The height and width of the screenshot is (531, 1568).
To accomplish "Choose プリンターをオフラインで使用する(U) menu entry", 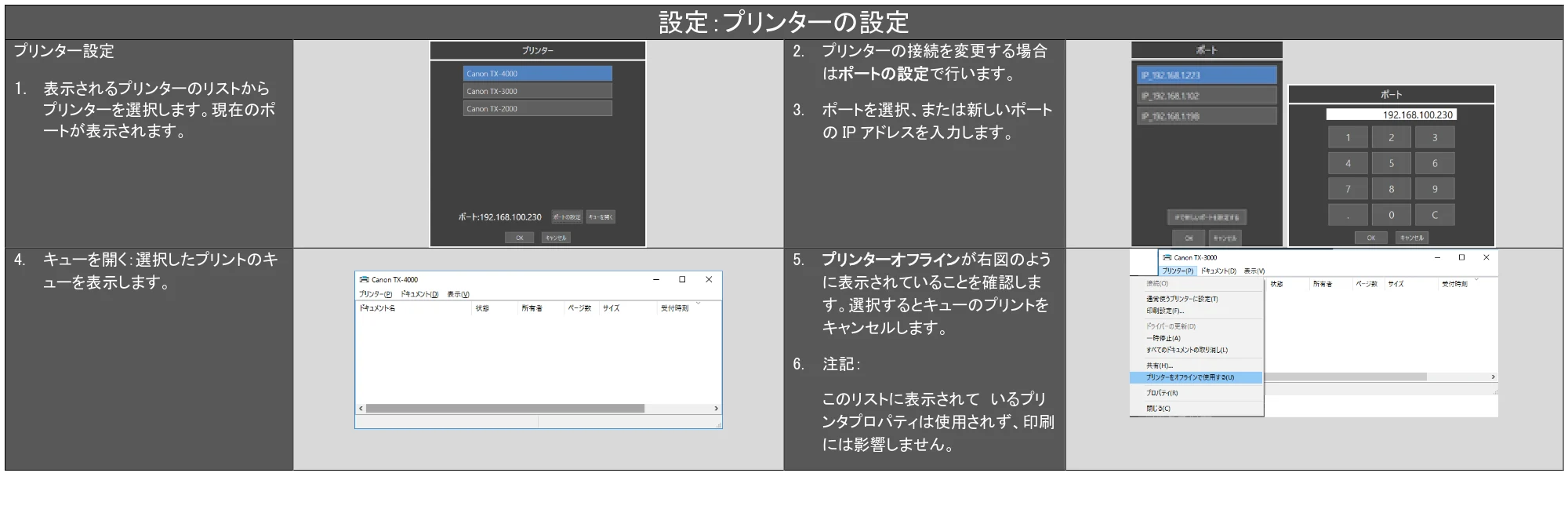I will [x=1196, y=377].
